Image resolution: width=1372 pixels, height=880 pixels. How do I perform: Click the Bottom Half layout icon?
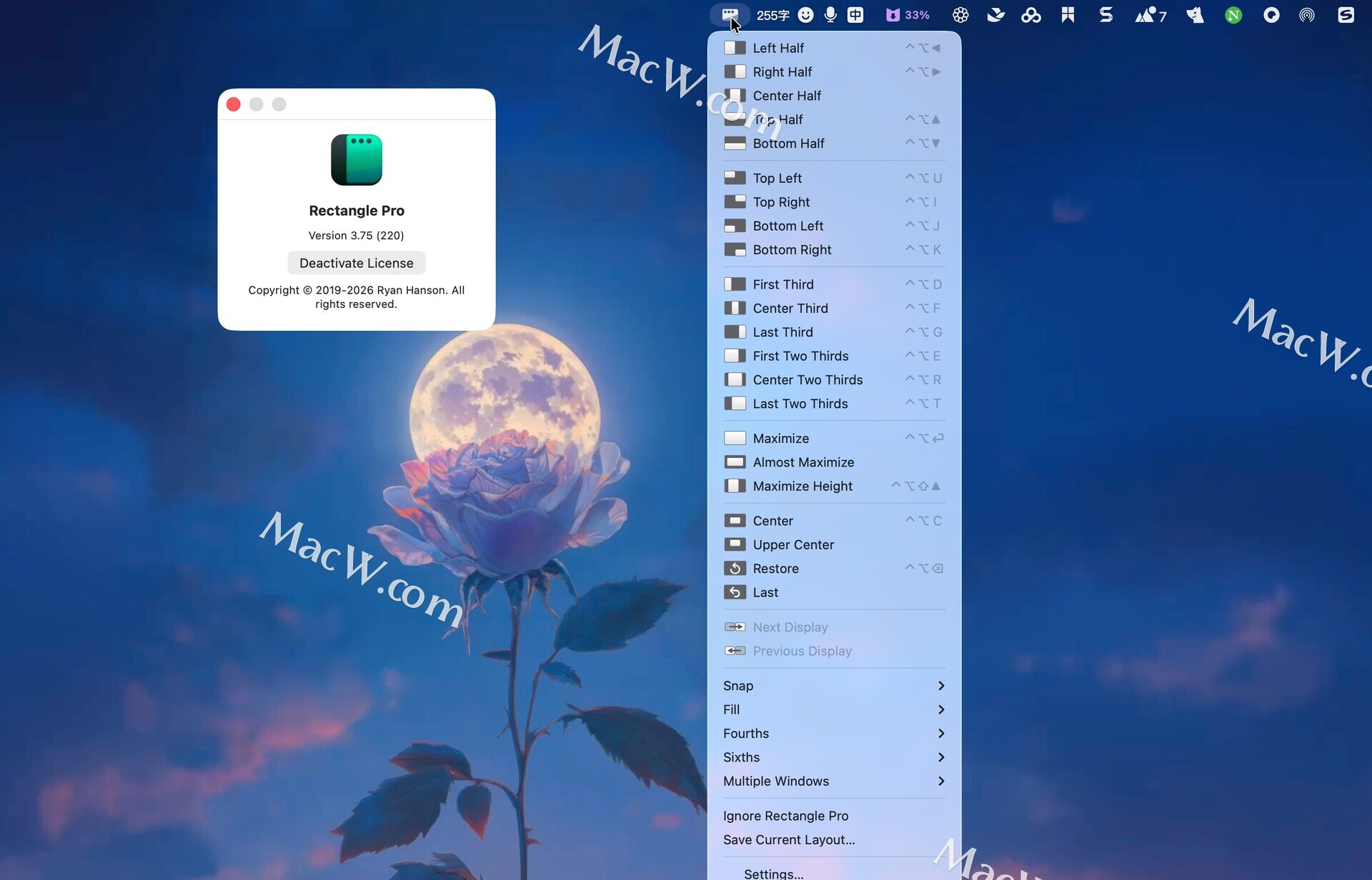tap(735, 144)
